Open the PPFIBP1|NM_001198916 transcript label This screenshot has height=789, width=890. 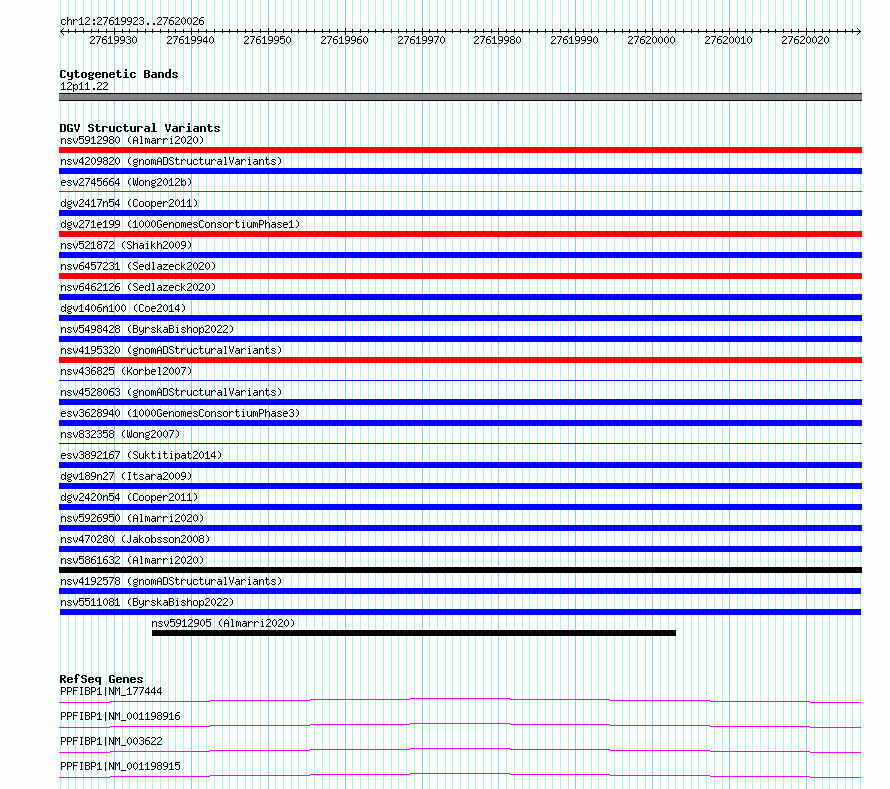point(120,716)
